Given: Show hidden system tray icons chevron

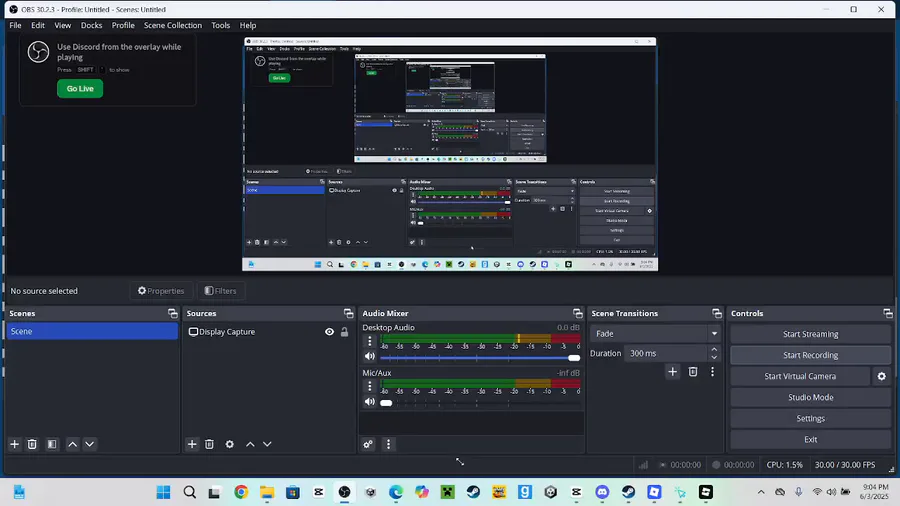Looking at the screenshot, I should pyautogui.click(x=761, y=492).
